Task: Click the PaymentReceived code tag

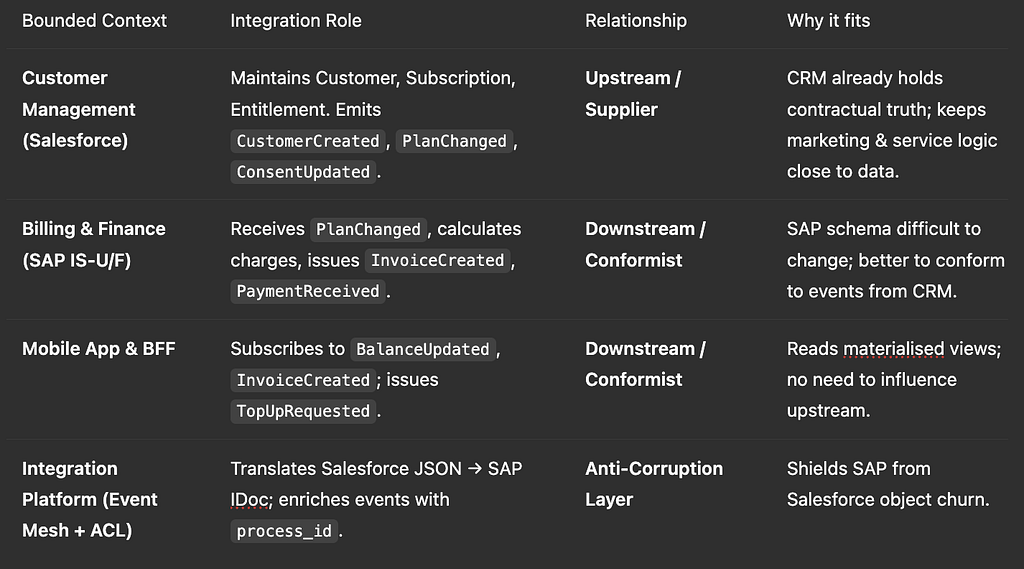Action: 308,292
